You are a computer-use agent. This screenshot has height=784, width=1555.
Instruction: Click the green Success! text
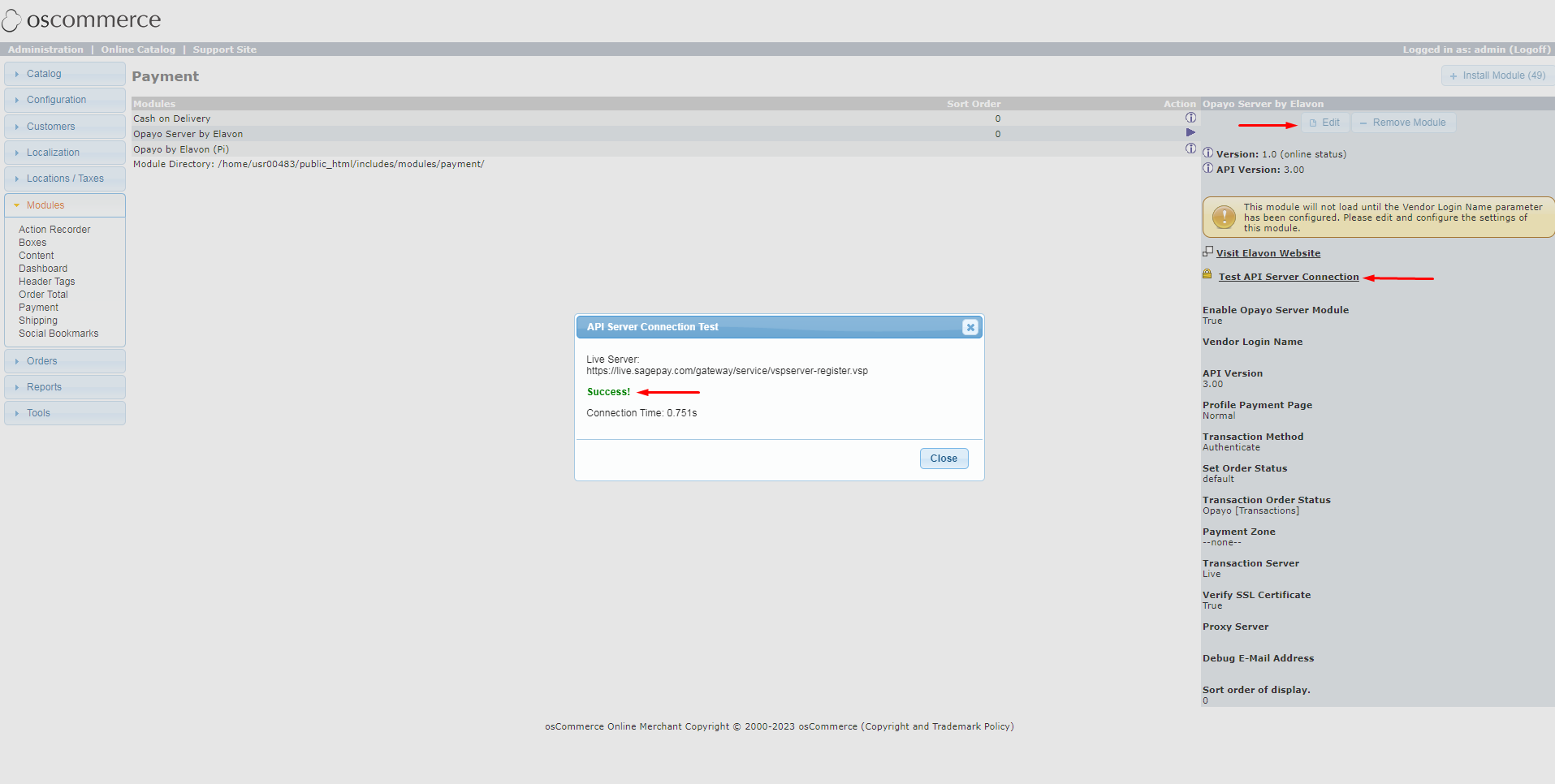[x=608, y=392]
